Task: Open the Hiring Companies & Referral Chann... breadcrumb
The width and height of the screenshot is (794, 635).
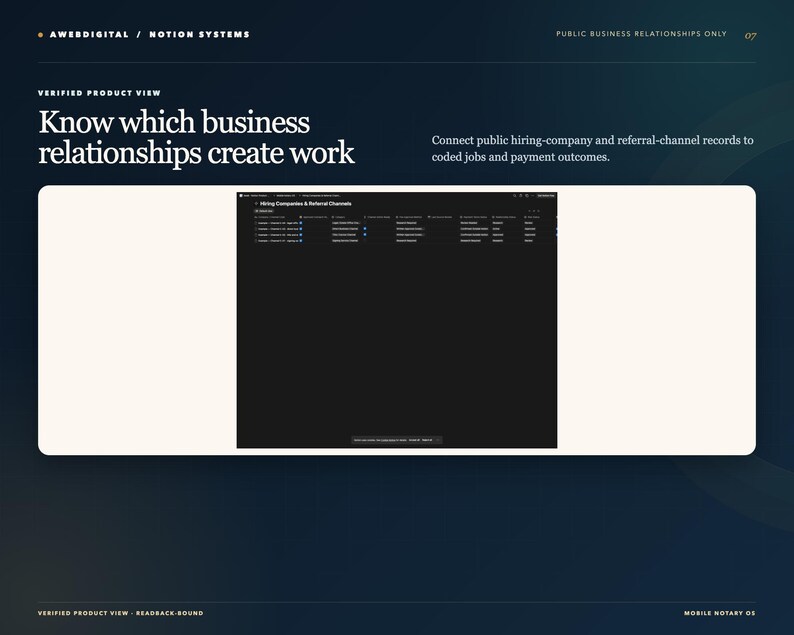Action: tap(322, 195)
